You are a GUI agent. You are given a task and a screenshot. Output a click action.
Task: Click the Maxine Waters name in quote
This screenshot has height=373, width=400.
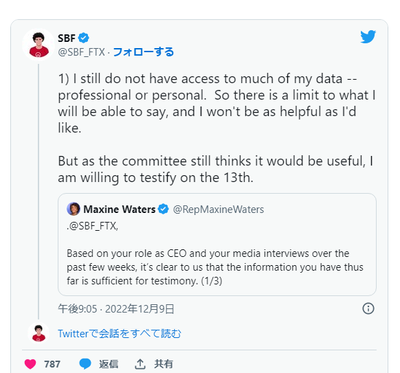119,209
